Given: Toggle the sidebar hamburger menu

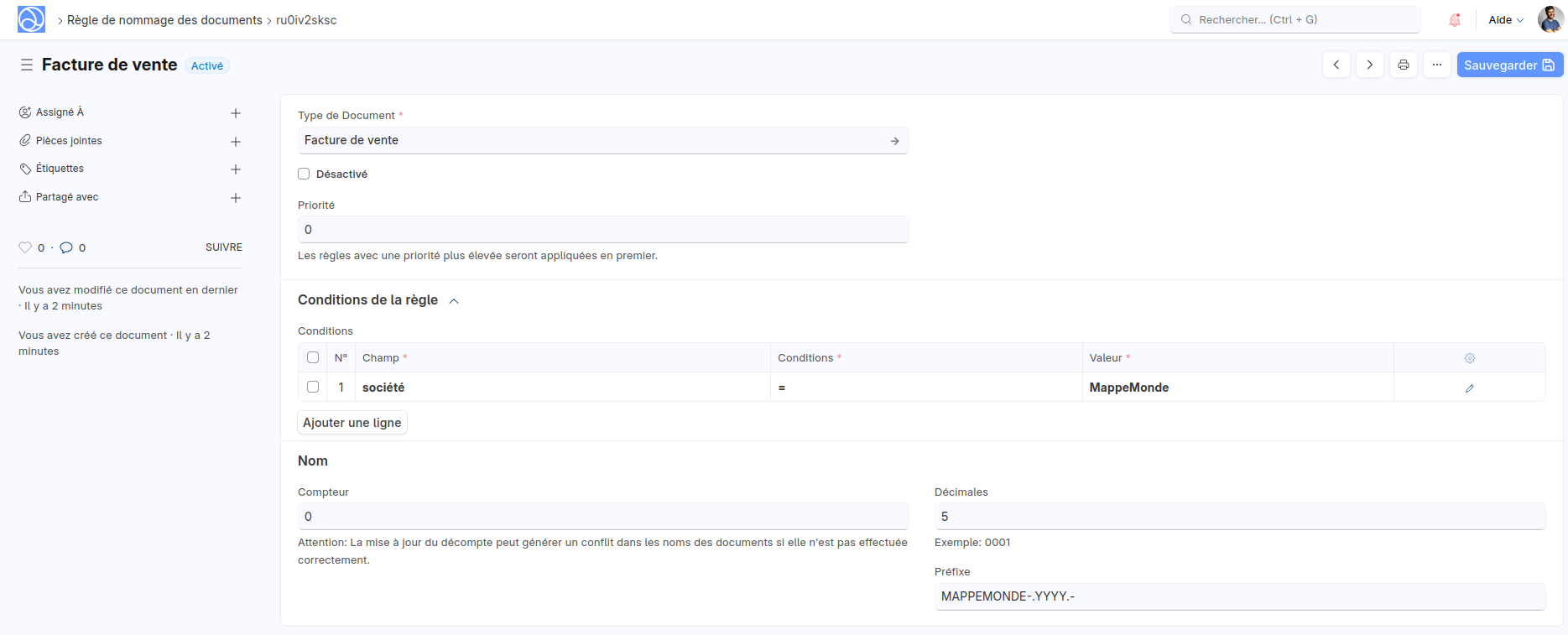Looking at the screenshot, I should 27,65.
